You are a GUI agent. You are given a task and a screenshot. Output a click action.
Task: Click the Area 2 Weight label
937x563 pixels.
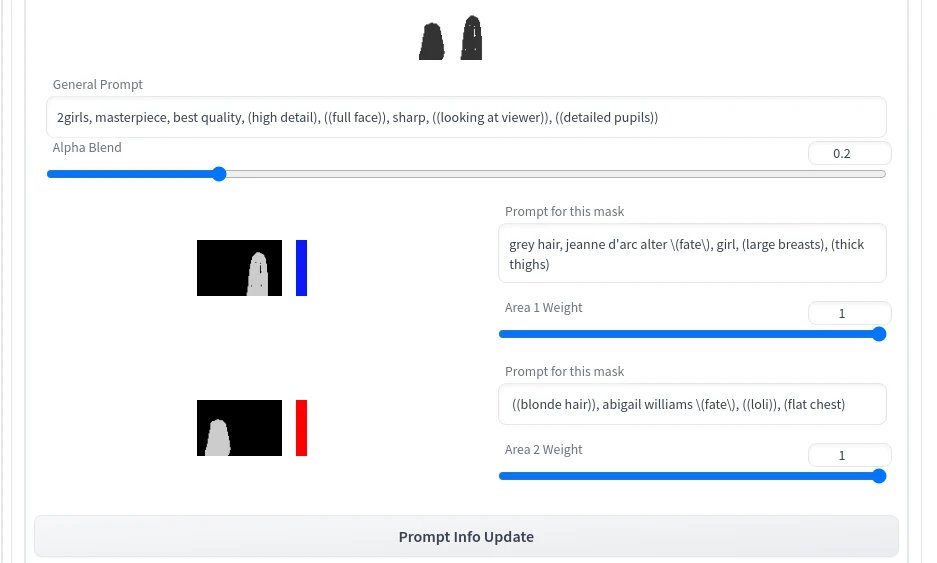(x=543, y=449)
